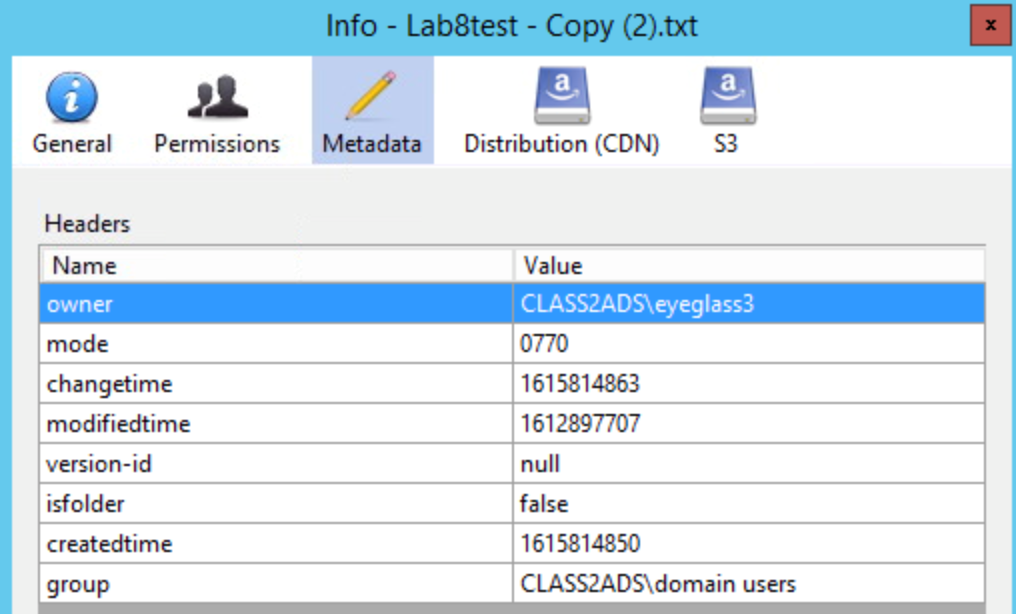Click the changetime header entry
Image resolution: width=1016 pixels, height=614 pixels.
pos(270,384)
